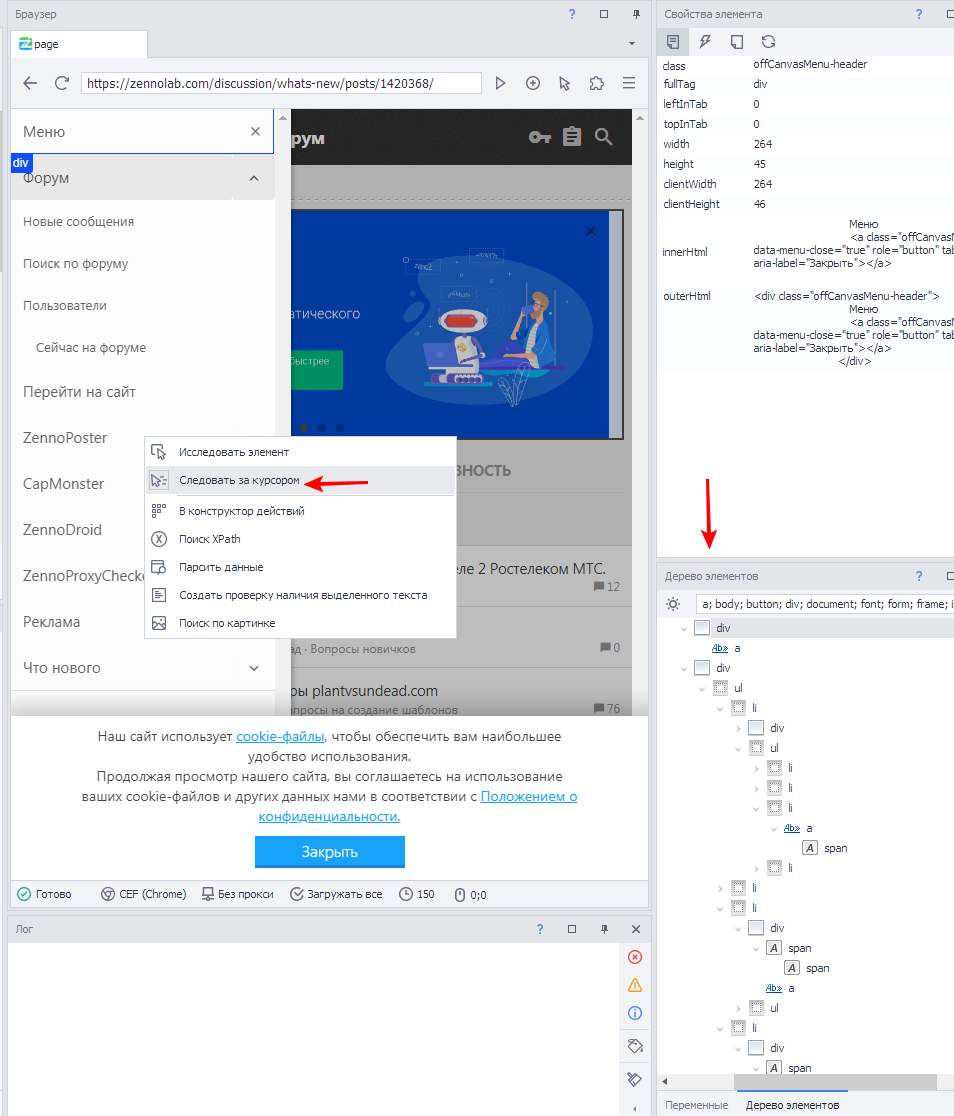The width and height of the screenshot is (954, 1116).
Task: Open help for the Дерево элементов panel
Action: tap(918, 576)
